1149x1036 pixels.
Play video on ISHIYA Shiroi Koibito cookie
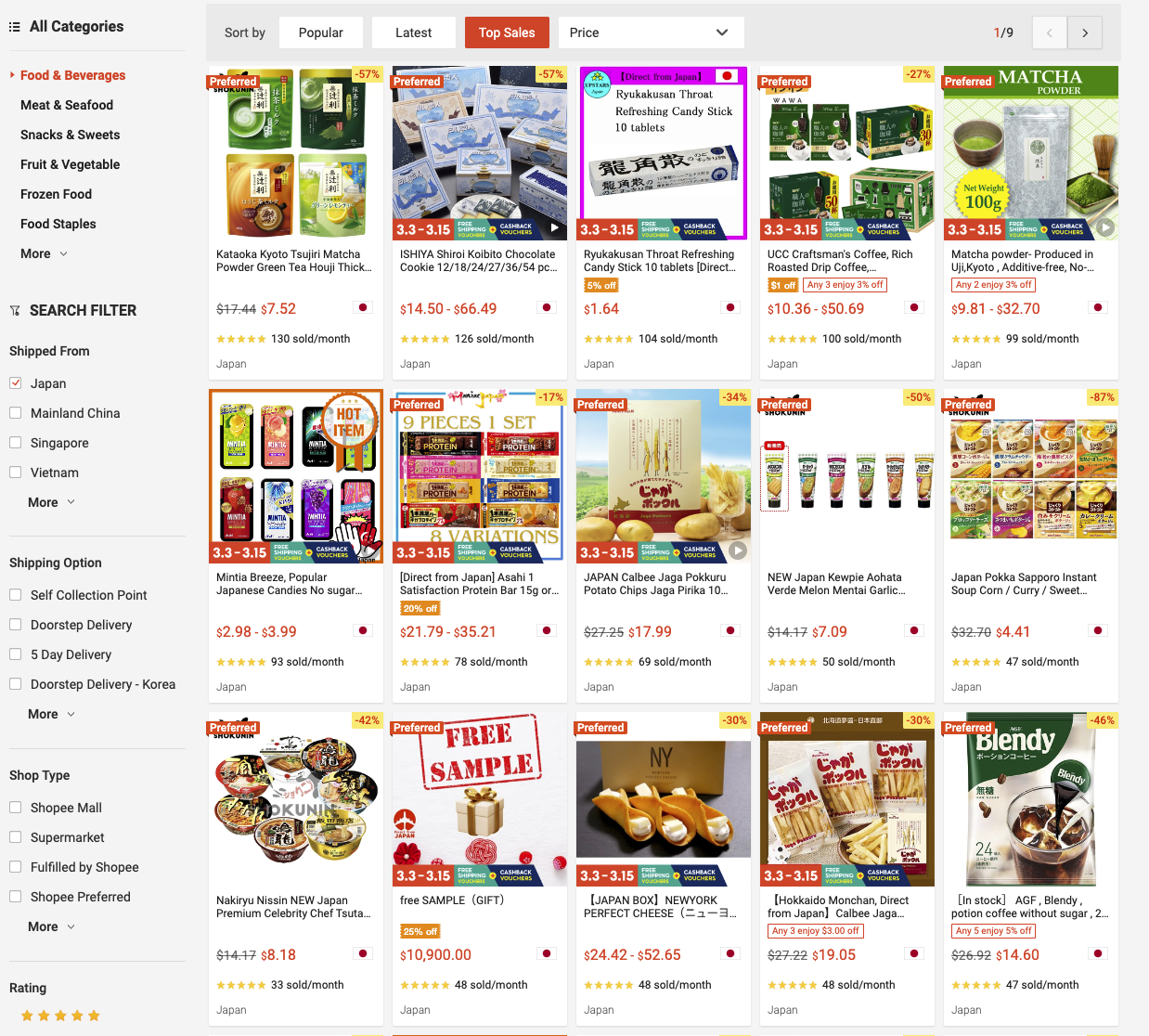point(554,227)
